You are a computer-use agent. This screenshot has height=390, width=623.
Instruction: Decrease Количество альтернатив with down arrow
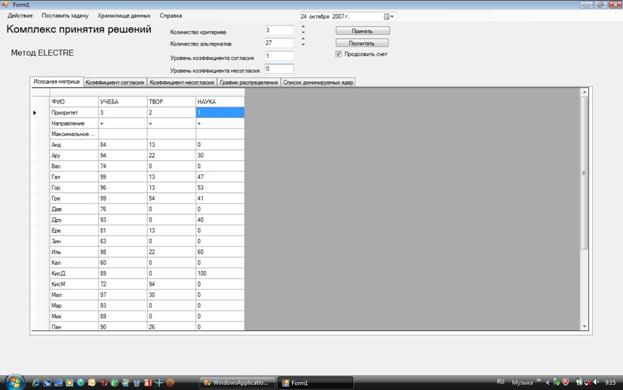[x=303, y=44]
